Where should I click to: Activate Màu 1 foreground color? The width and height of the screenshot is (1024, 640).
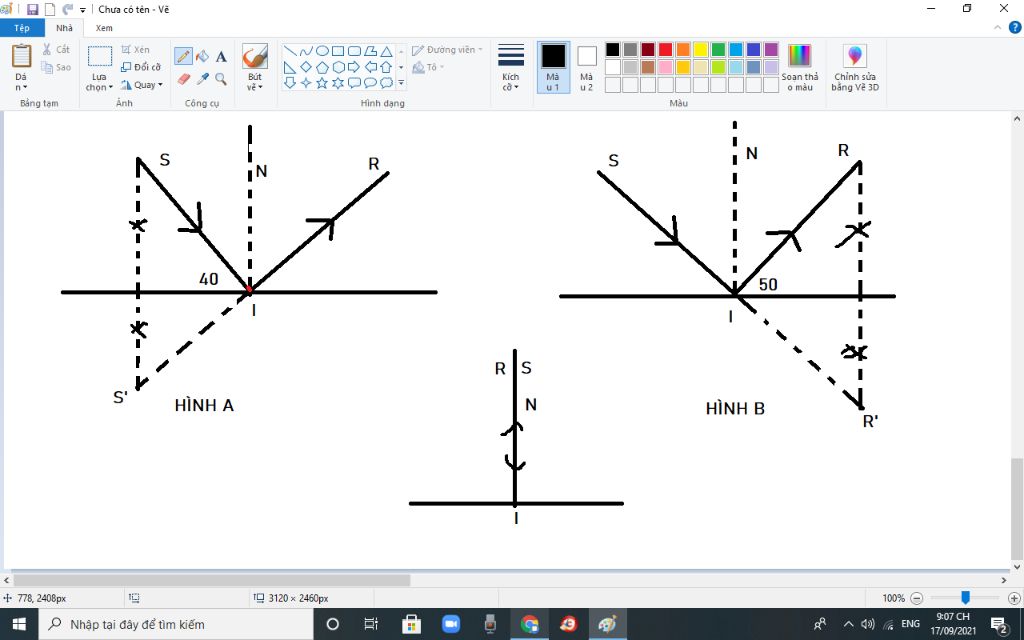(553, 67)
